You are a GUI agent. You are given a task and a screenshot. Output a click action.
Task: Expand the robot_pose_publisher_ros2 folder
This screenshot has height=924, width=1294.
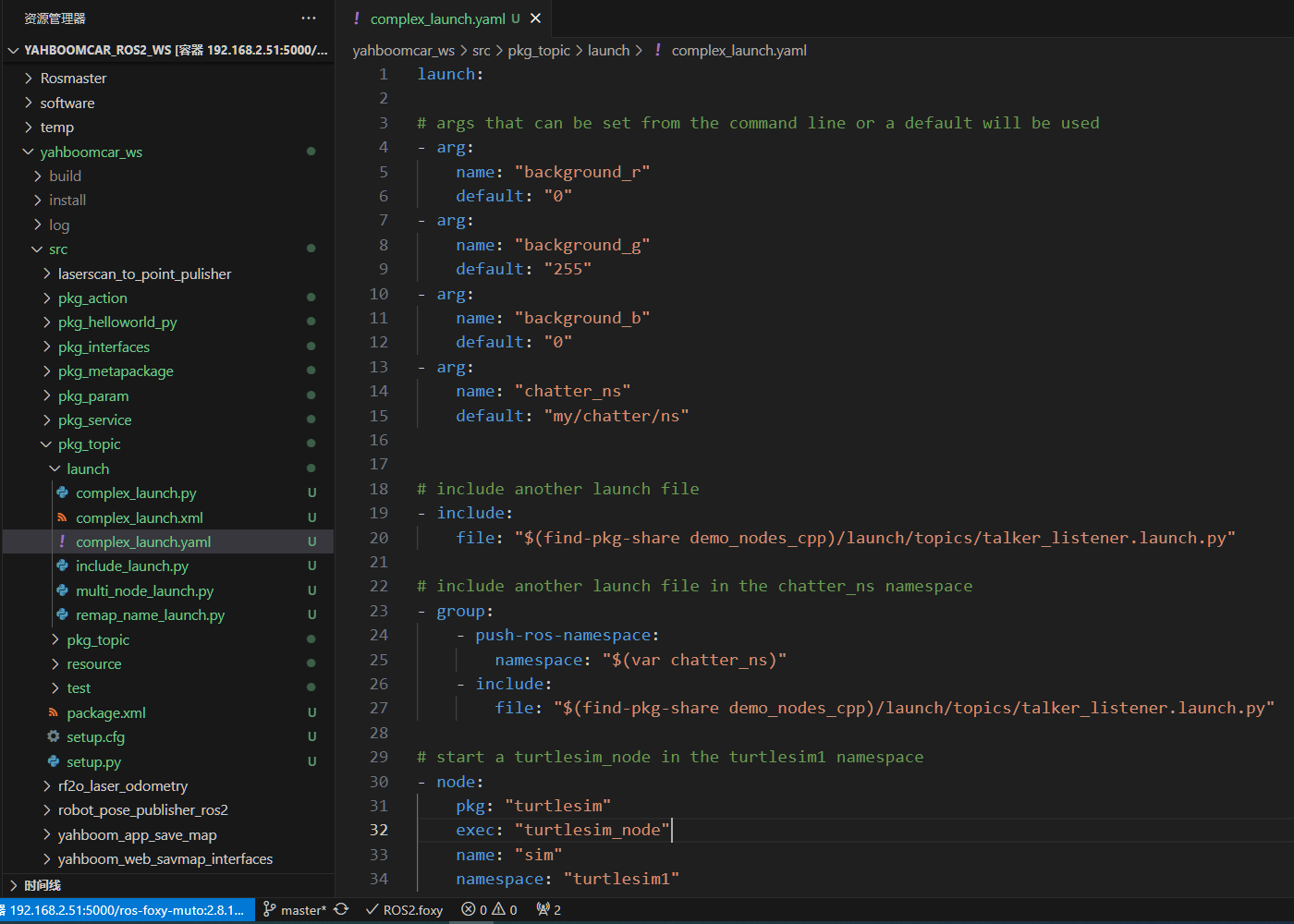[x=47, y=809]
